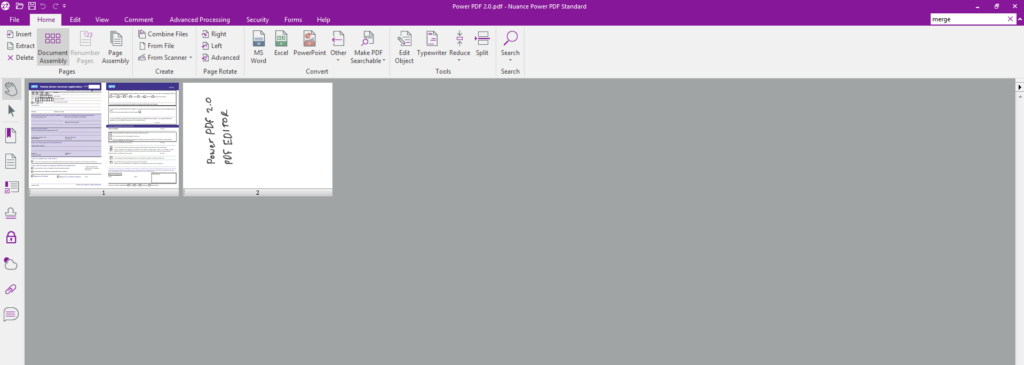The image size is (1024, 365).
Task: Open the cloud panel
Action: click(x=11, y=263)
